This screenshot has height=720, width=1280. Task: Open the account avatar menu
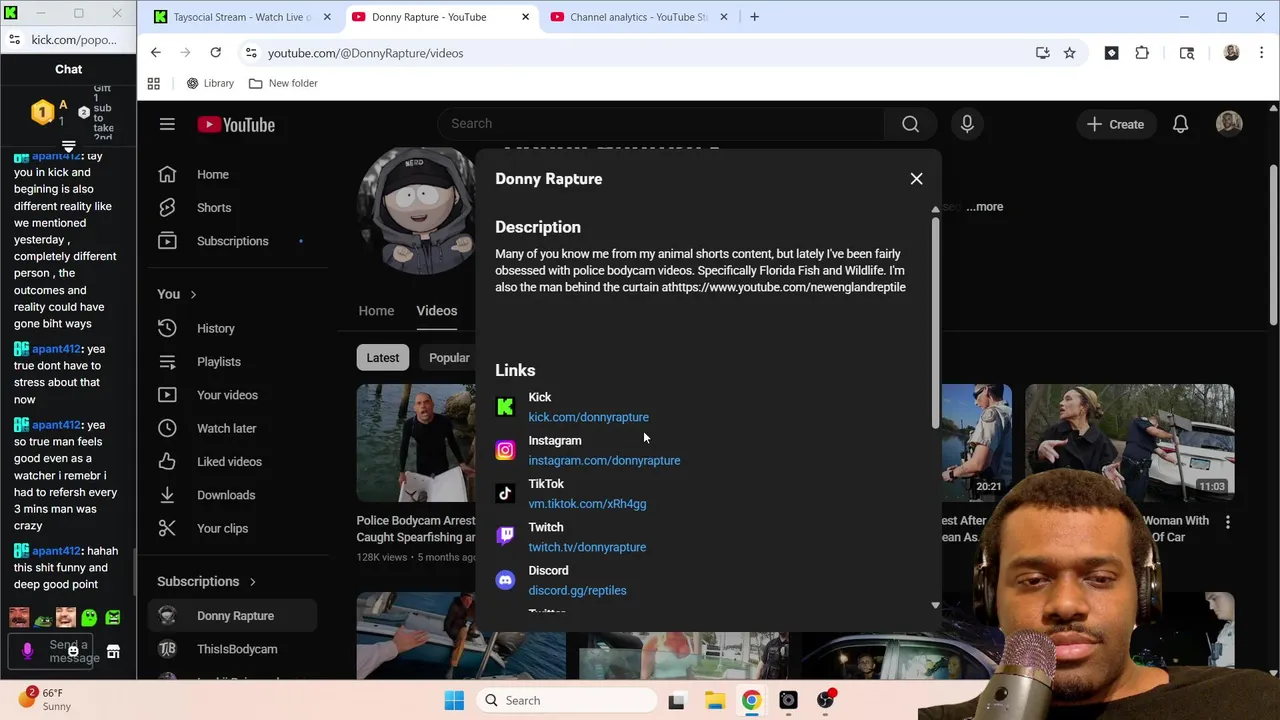(1229, 124)
